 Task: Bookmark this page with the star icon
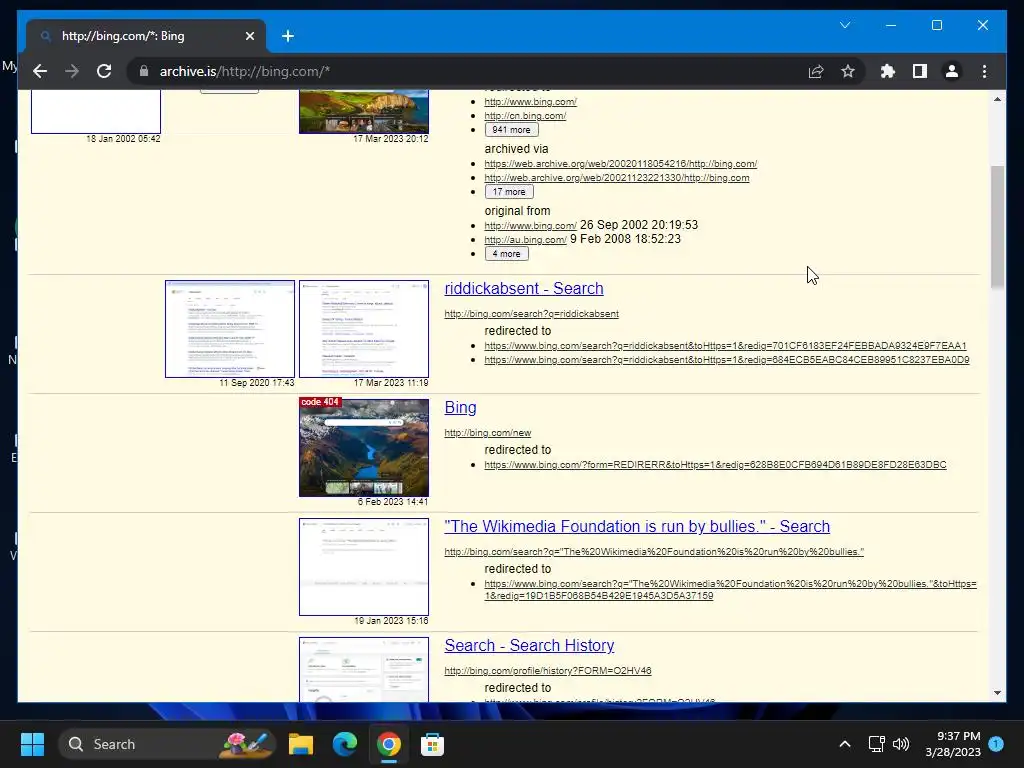[848, 71]
